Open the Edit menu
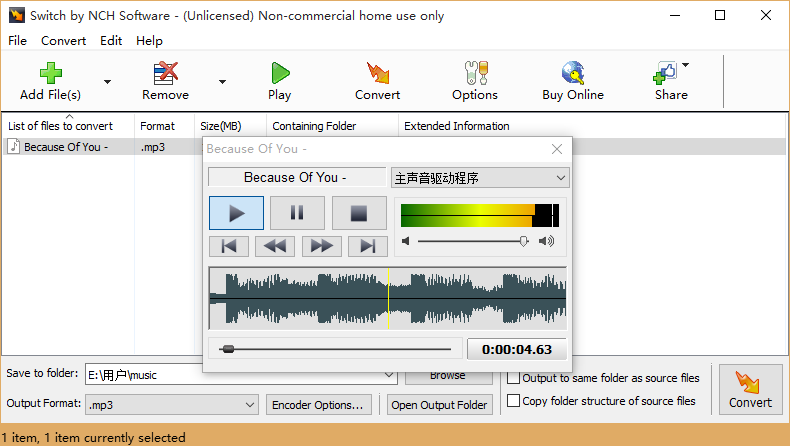Image resolution: width=790 pixels, height=446 pixels. pyautogui.click(x=111, y=41)
